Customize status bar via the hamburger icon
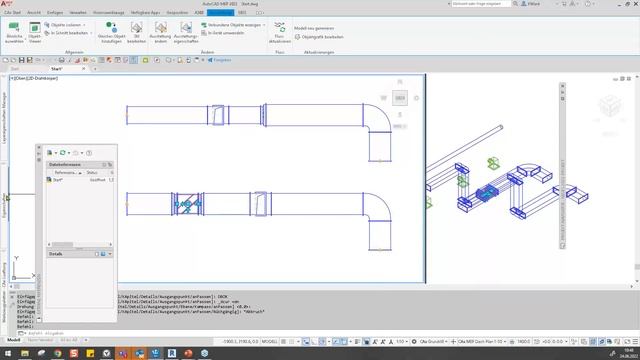 [x=635, y=341]
